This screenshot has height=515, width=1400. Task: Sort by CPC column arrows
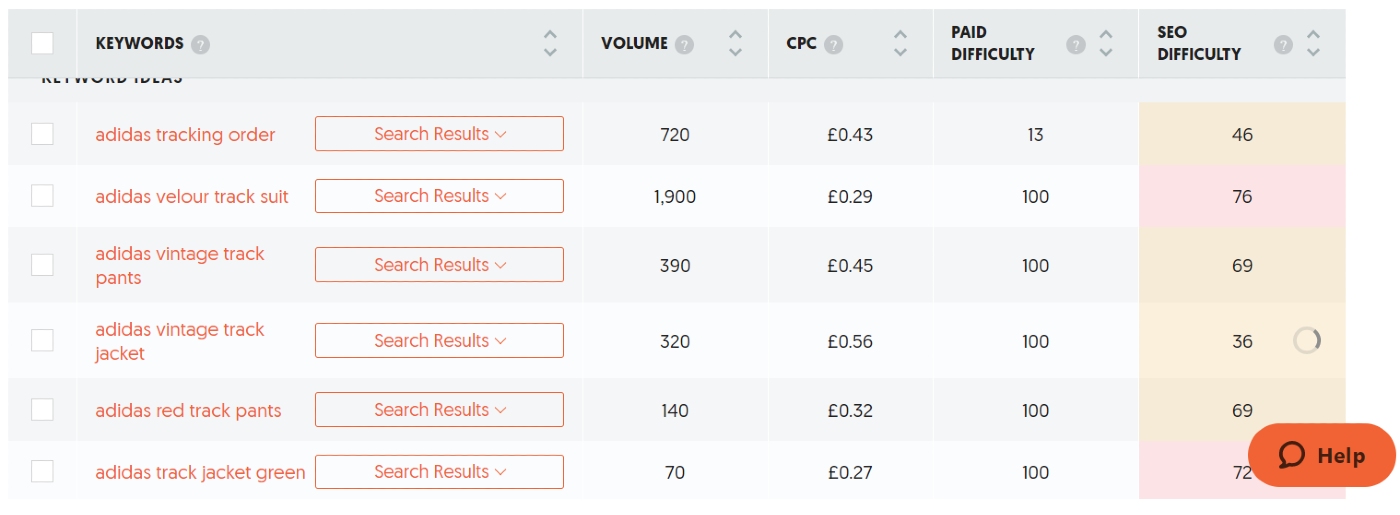tap(900, 43)
